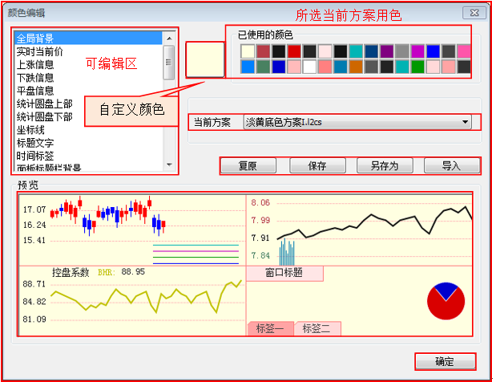Image resolution: width=493 pixels, height=383 pixels.
Task: Open the large custom color box
Action: (205, 60)
